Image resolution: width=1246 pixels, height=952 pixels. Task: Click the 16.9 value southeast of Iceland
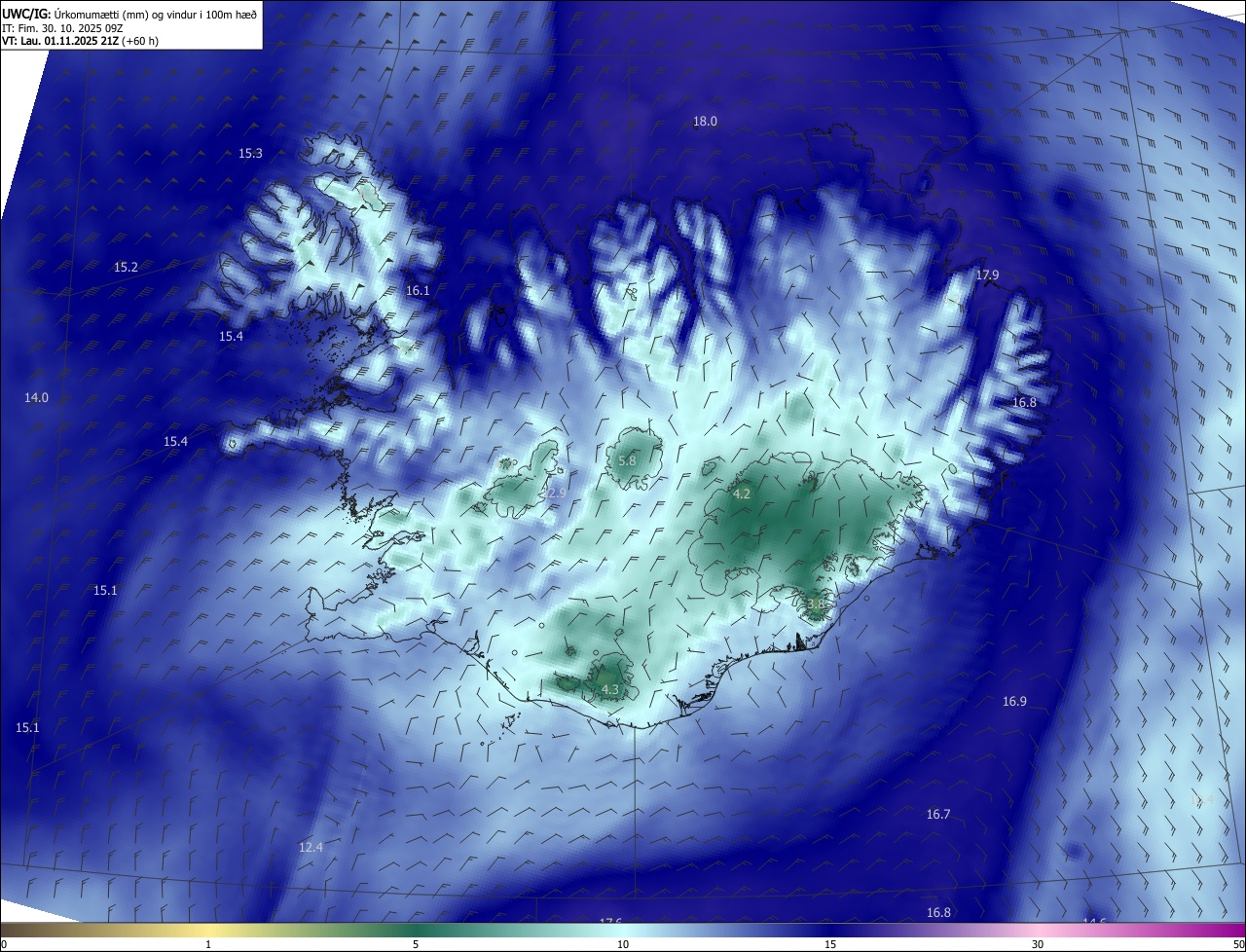1014,702
